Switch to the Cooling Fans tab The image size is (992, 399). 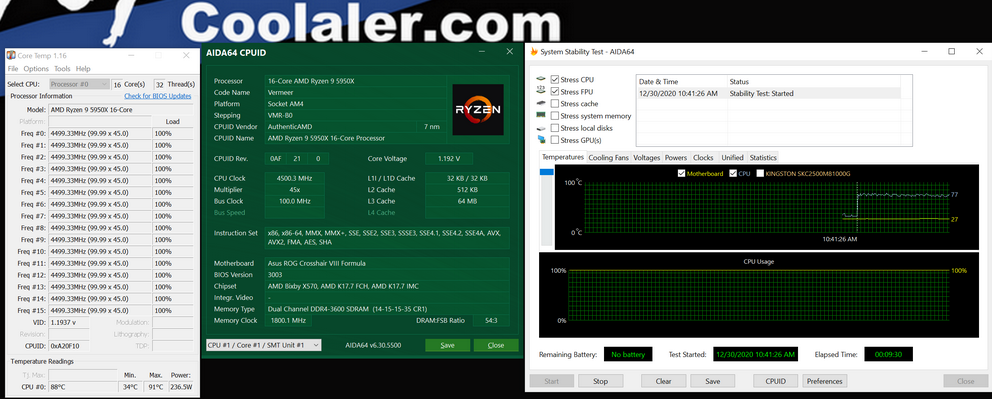coord(609,157)
